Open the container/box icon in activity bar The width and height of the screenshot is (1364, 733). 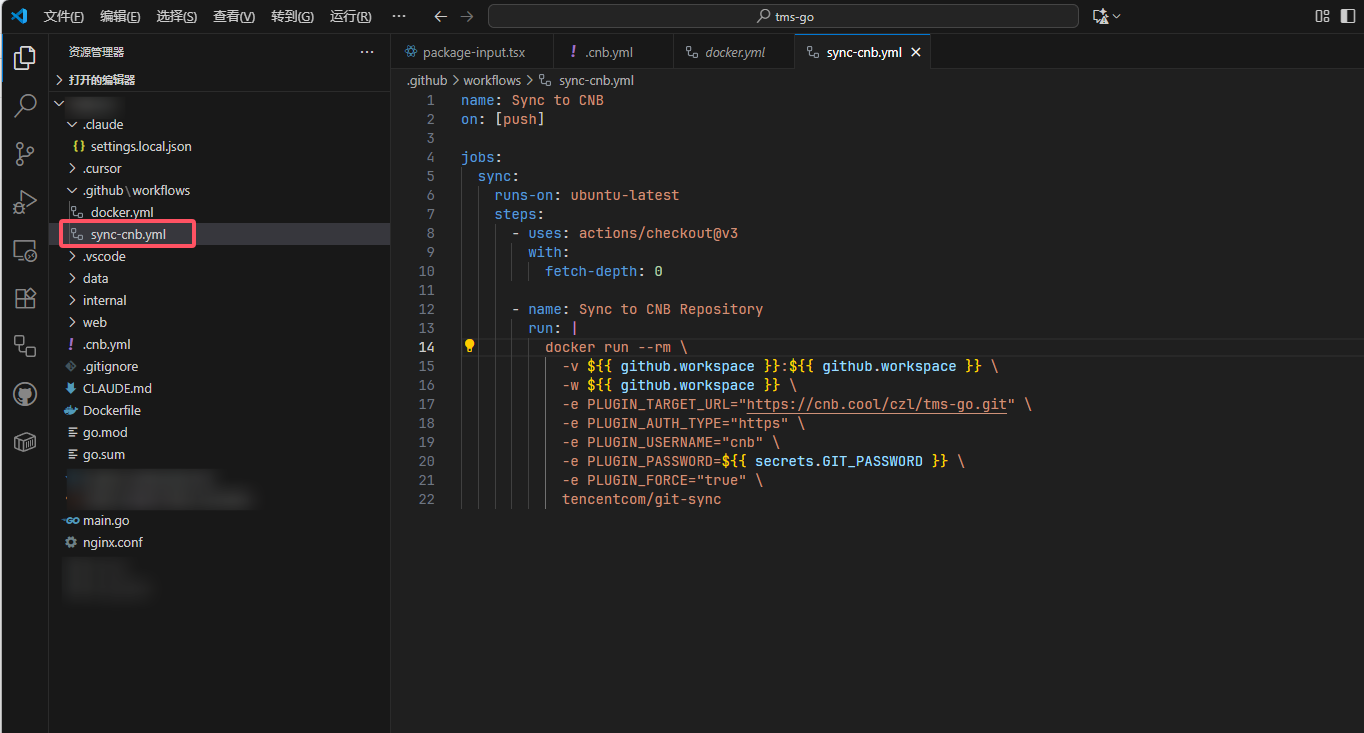click(25, 442)
